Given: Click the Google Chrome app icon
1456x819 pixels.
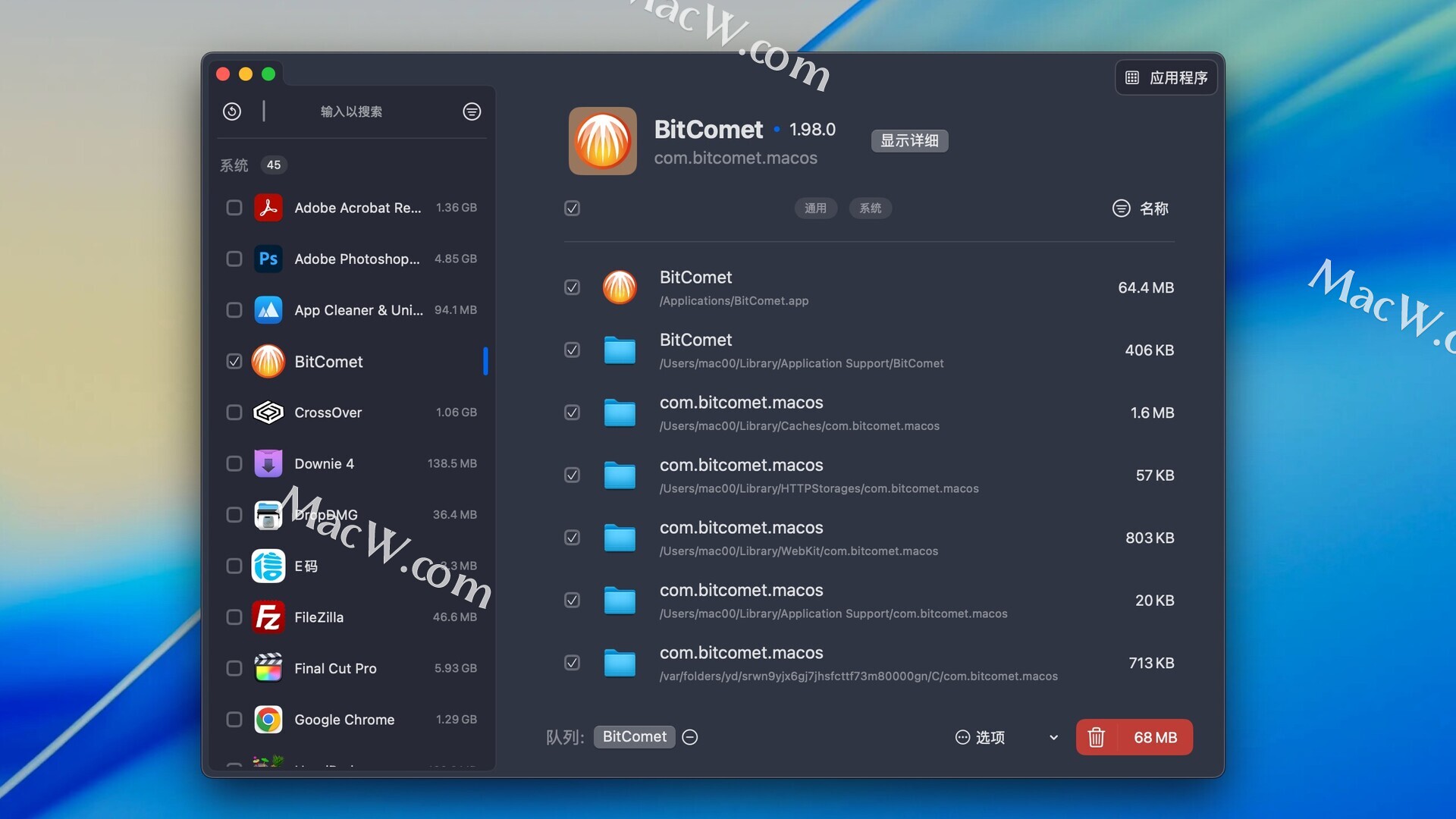Looking at the screenshot, I should (x=268, y=720).
